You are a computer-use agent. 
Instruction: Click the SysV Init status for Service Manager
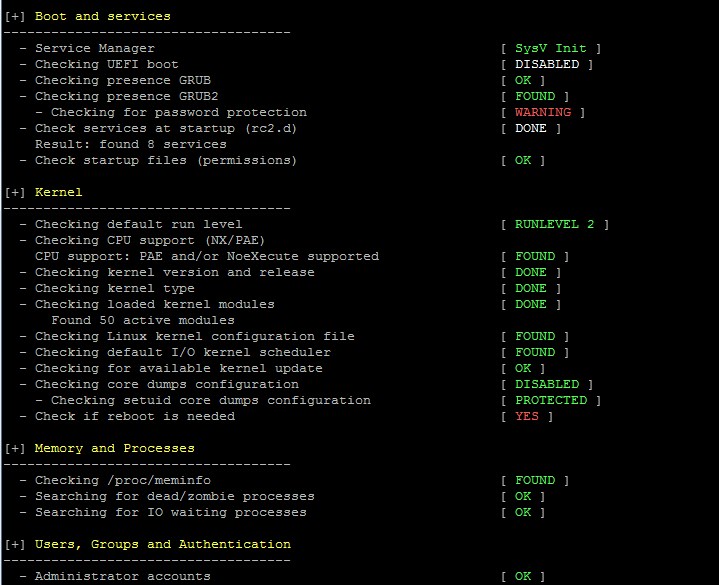click(x=551, y=48)
